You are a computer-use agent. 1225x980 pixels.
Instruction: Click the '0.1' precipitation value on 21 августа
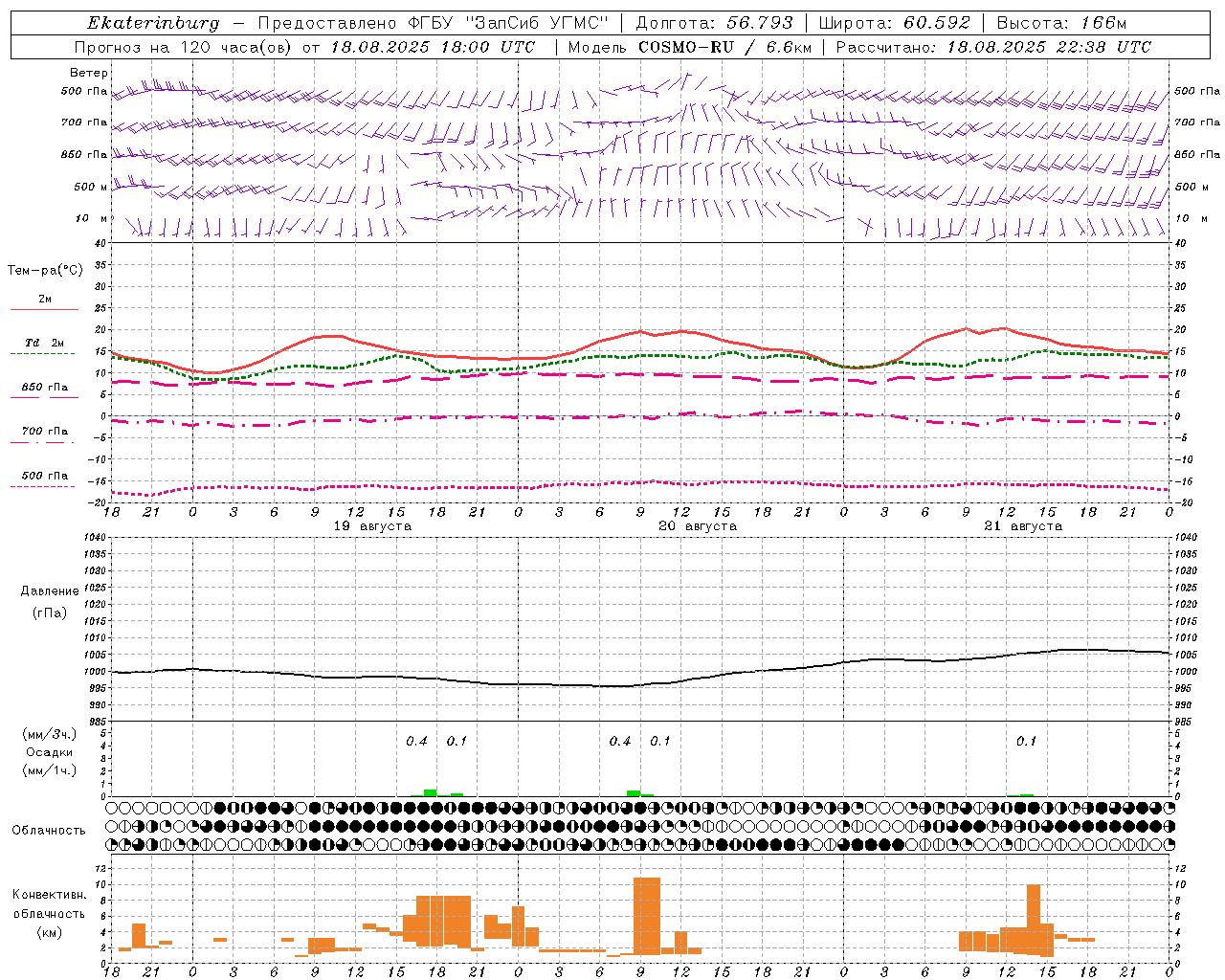click(x=1026, y=742)
